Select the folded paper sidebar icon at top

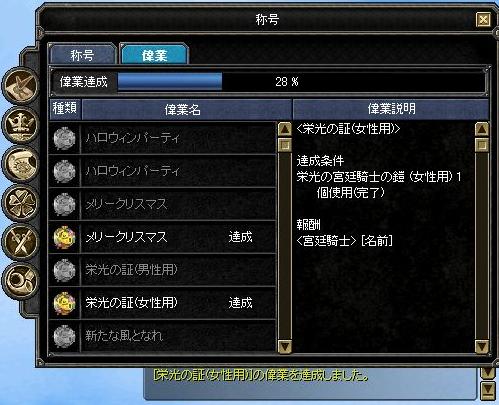click(21, 85)
